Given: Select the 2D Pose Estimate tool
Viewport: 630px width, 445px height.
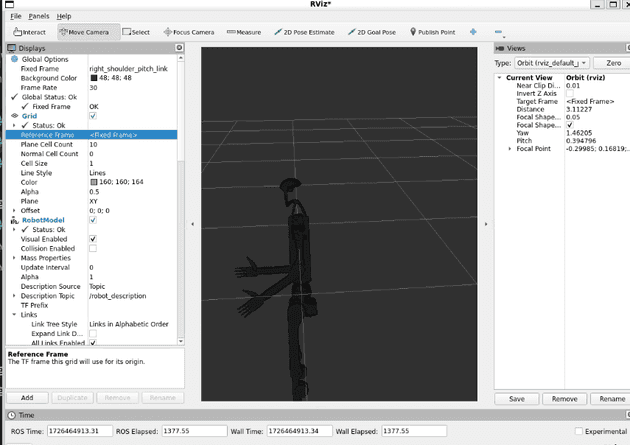Looking at the screenshot, I should [304, 32].
